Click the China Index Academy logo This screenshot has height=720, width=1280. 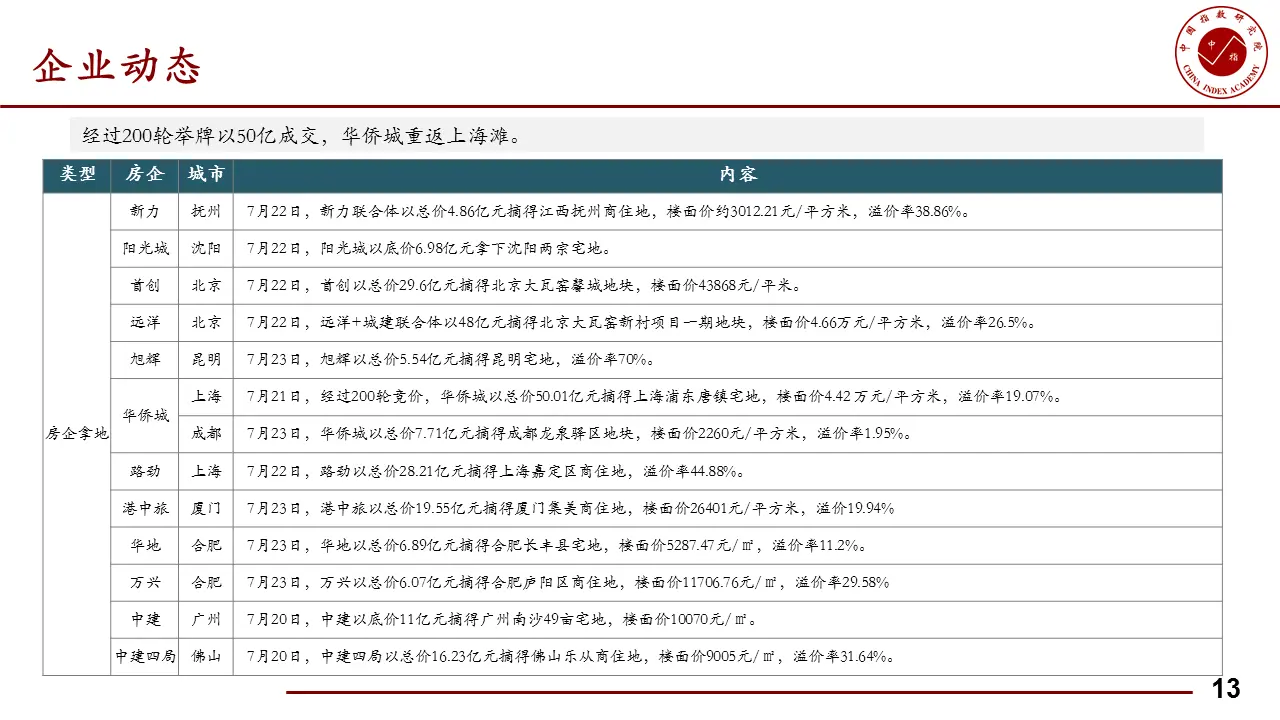coord(1220,52)
